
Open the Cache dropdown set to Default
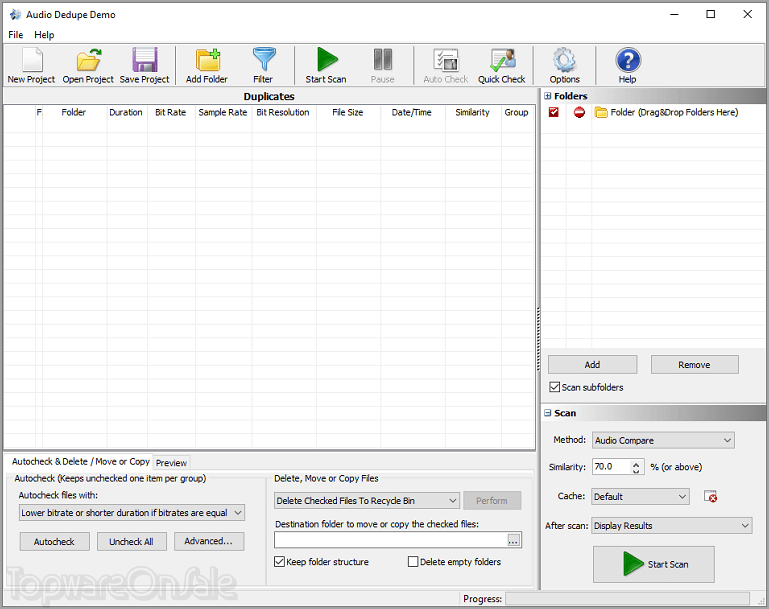click(x=640, y=497)
